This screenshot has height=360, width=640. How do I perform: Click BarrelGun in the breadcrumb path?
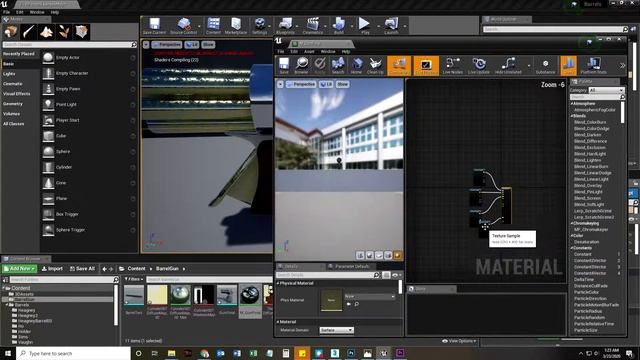(167, 269)
